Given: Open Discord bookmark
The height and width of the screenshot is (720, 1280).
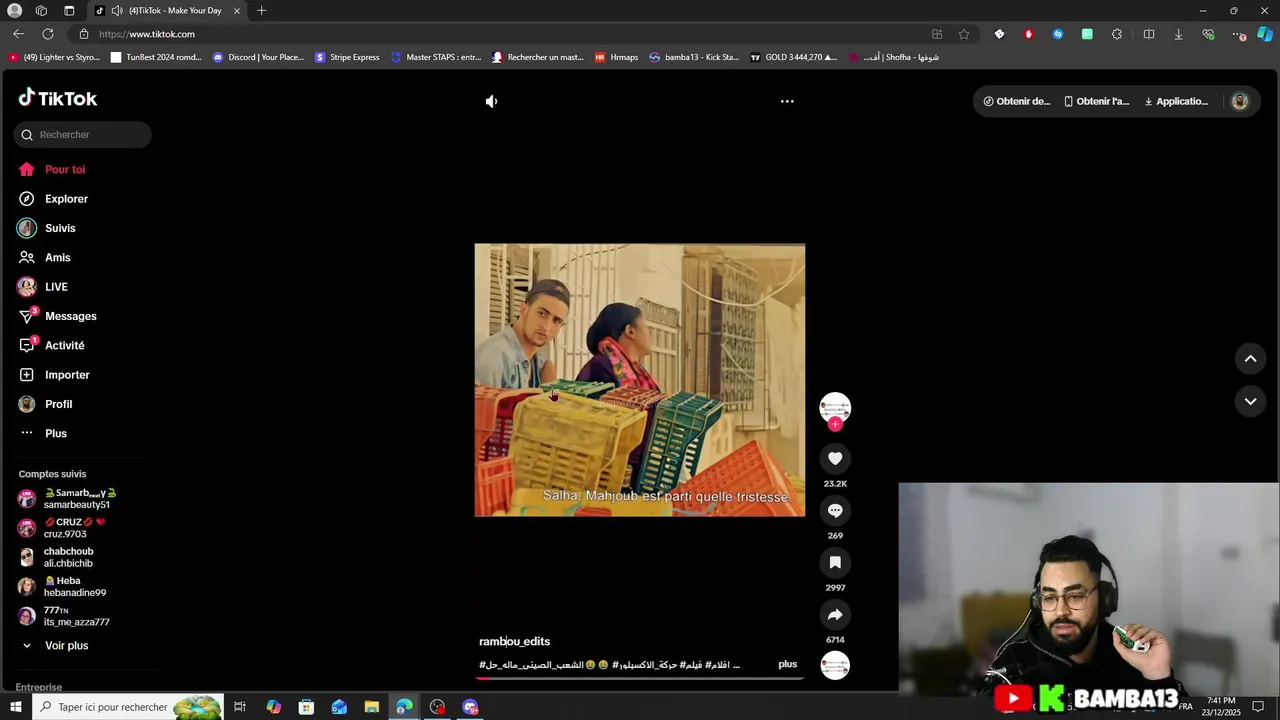Looking at the screenshot, I should [x=258, y=57].
